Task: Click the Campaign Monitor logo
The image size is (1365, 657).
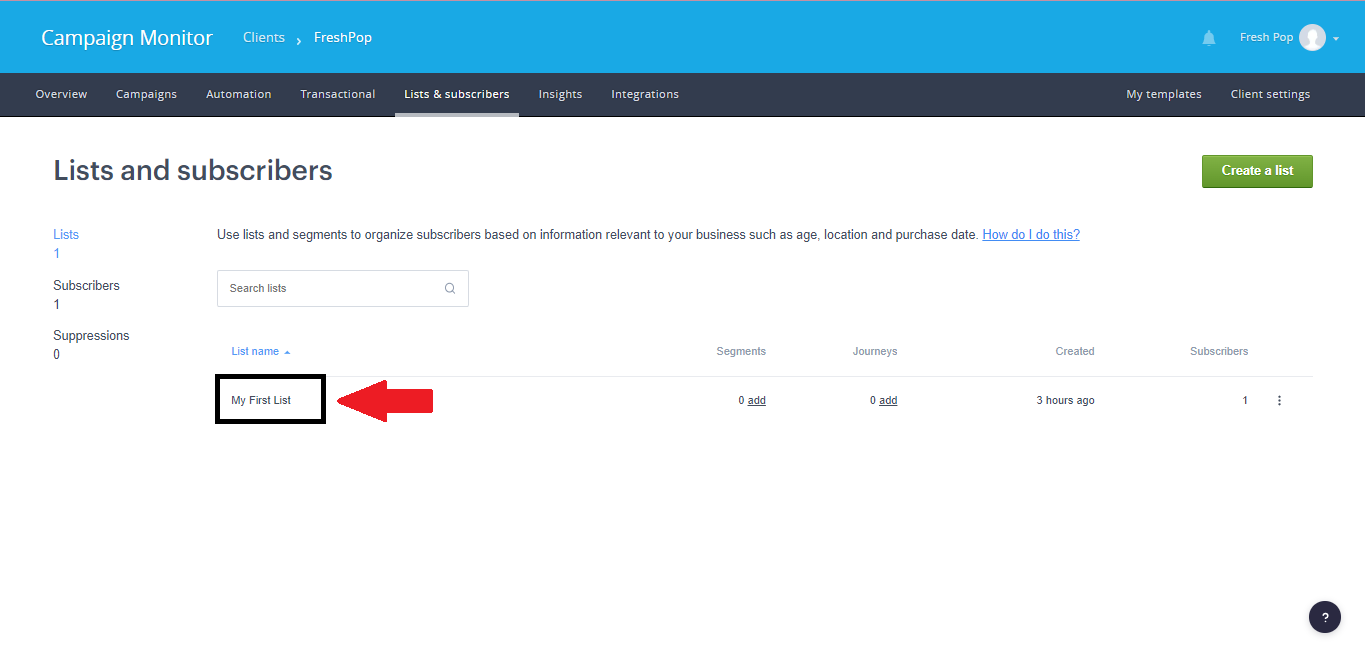Action: [x=127, y=38]
